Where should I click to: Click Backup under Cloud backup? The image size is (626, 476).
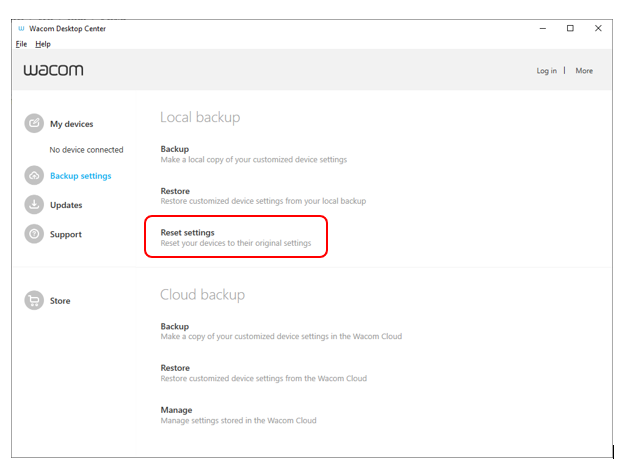(174, 326)
